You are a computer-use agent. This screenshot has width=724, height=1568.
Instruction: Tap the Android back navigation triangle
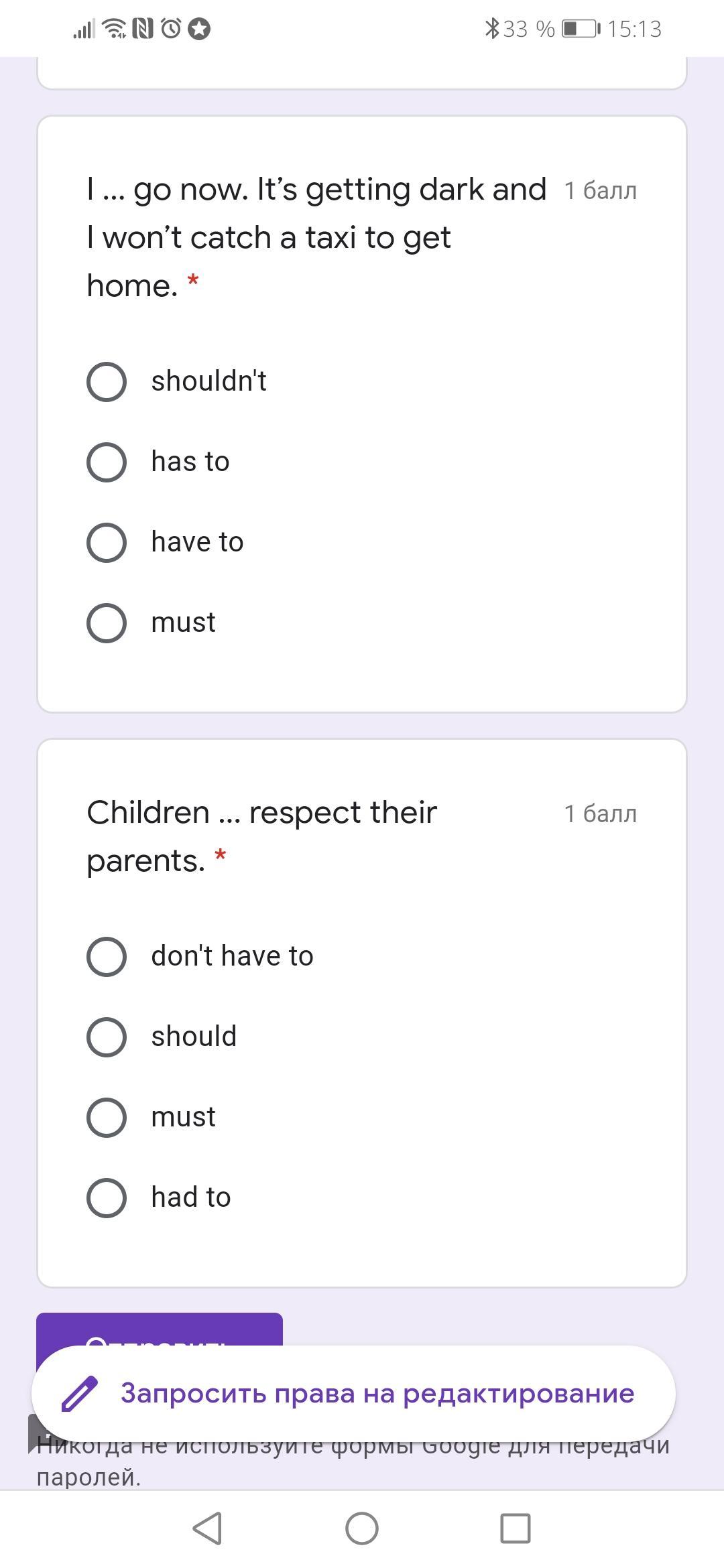[208, 1528]
